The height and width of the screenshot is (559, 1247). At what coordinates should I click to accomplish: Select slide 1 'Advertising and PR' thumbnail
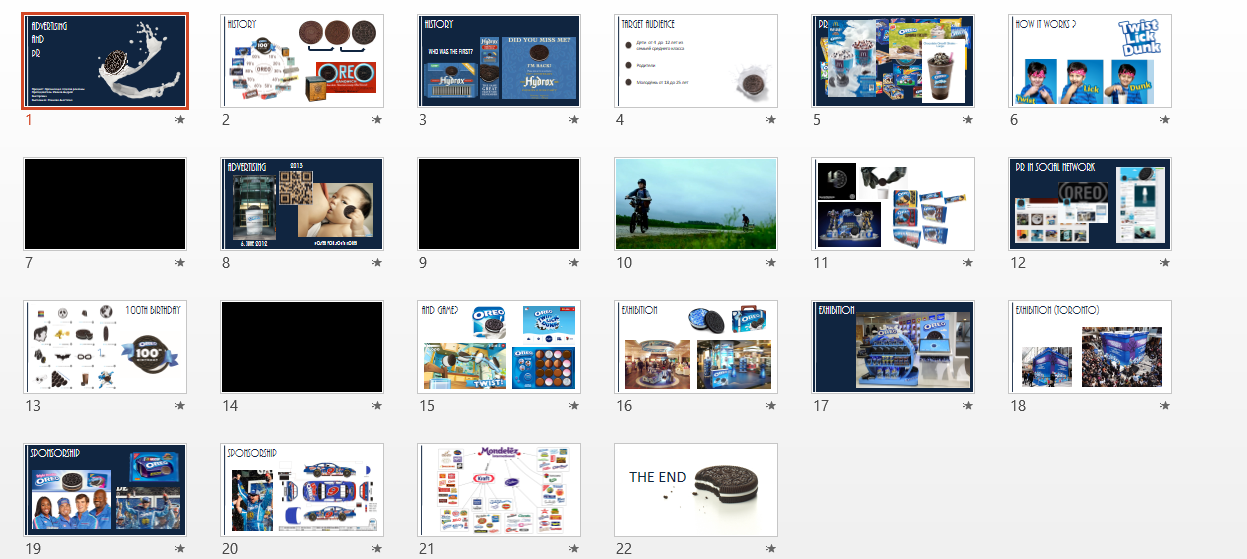click(x=105, y=61)
